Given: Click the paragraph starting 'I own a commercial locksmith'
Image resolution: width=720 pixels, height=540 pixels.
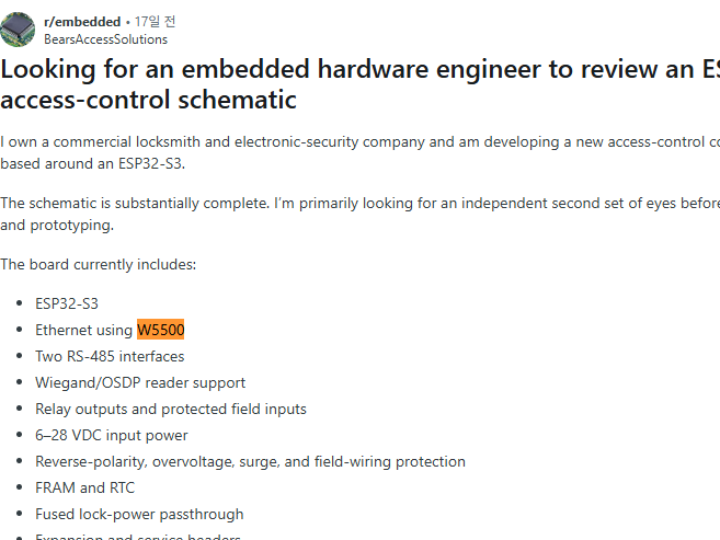Looking at the screenshot, I should (x=360, y=153).
